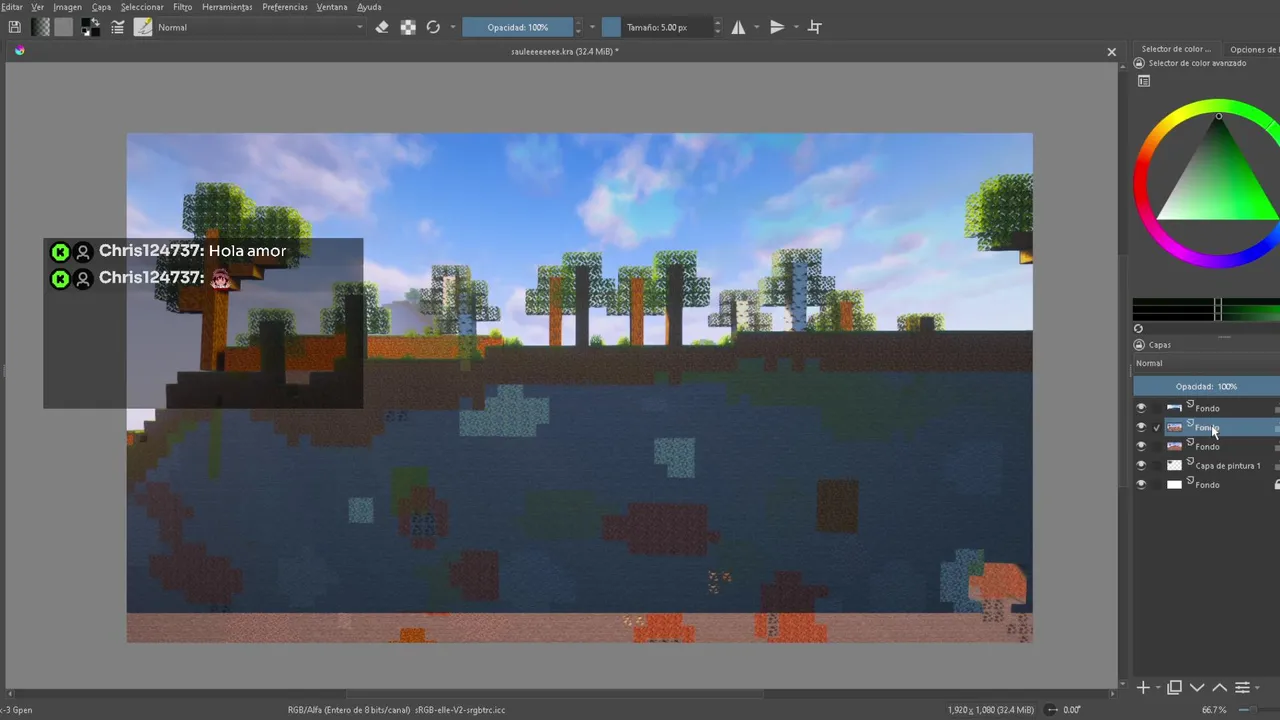The image size is (1280, 720).
Task: Expand the horizontal mirror options dropdown
Action: (x=756, y=27)
